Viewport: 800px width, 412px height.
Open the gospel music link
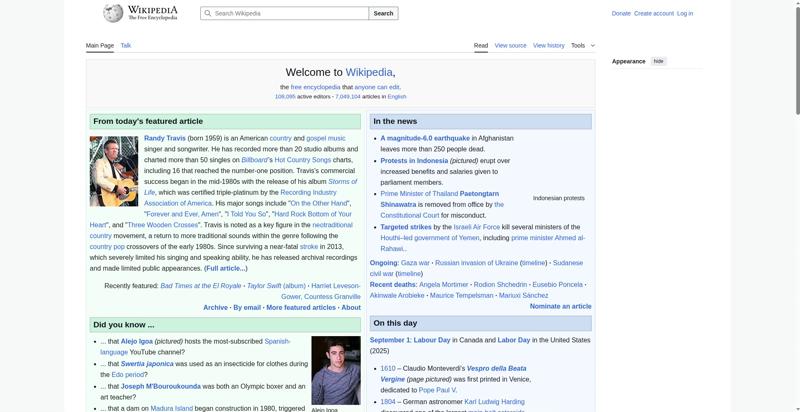point(326,138)
